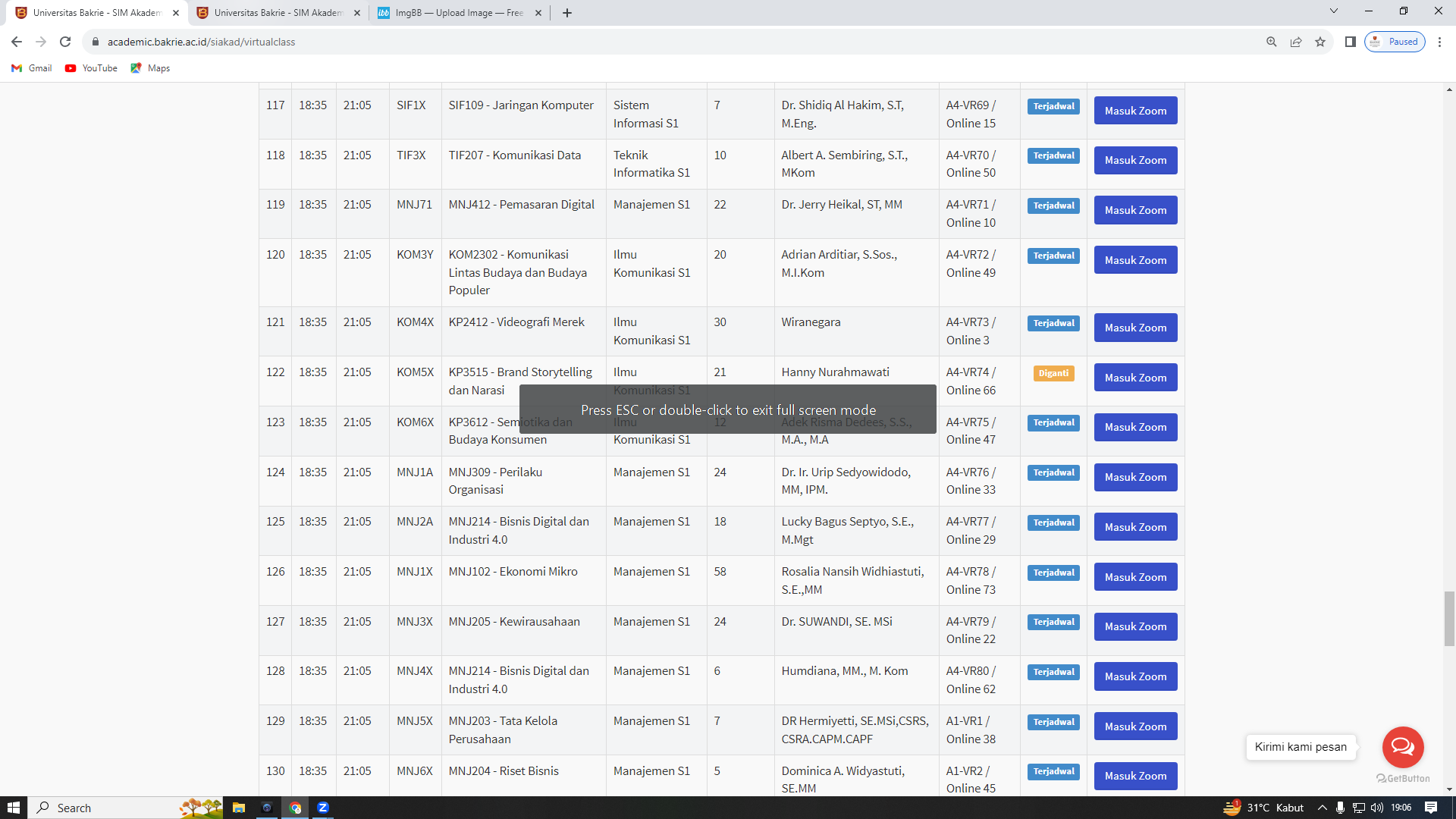The height and width of the screenshot is (819, 1456).
Task: Open the Zoom app in the taskbar
Action: click(x=323, y=808)
